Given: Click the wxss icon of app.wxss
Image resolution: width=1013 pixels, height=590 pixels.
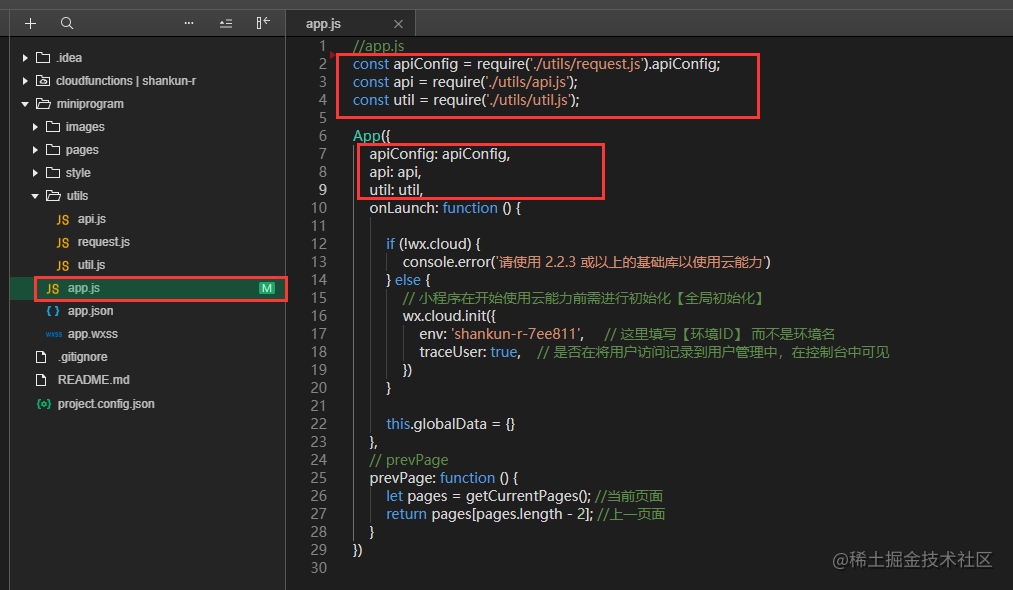Looking at the screenshot, I should 54,334.
